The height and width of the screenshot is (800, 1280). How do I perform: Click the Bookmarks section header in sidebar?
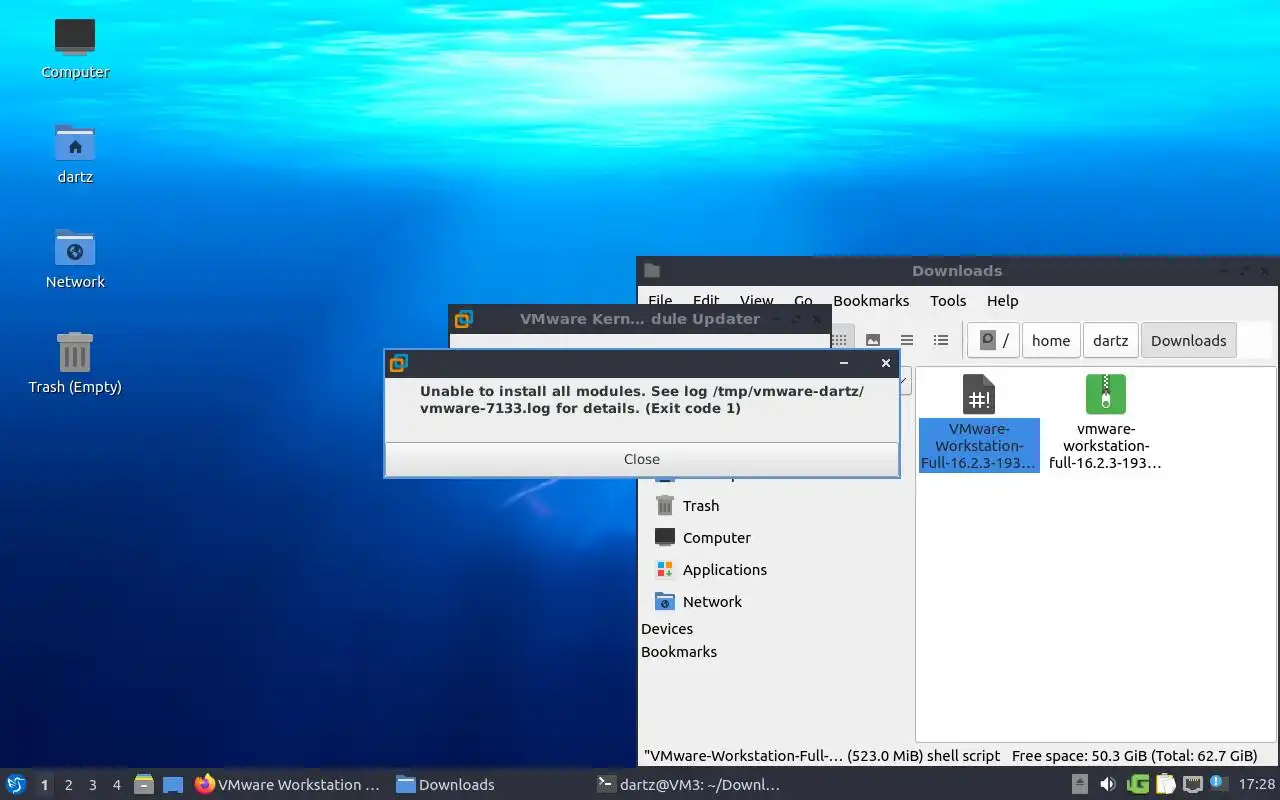click(x=679, y=652)
